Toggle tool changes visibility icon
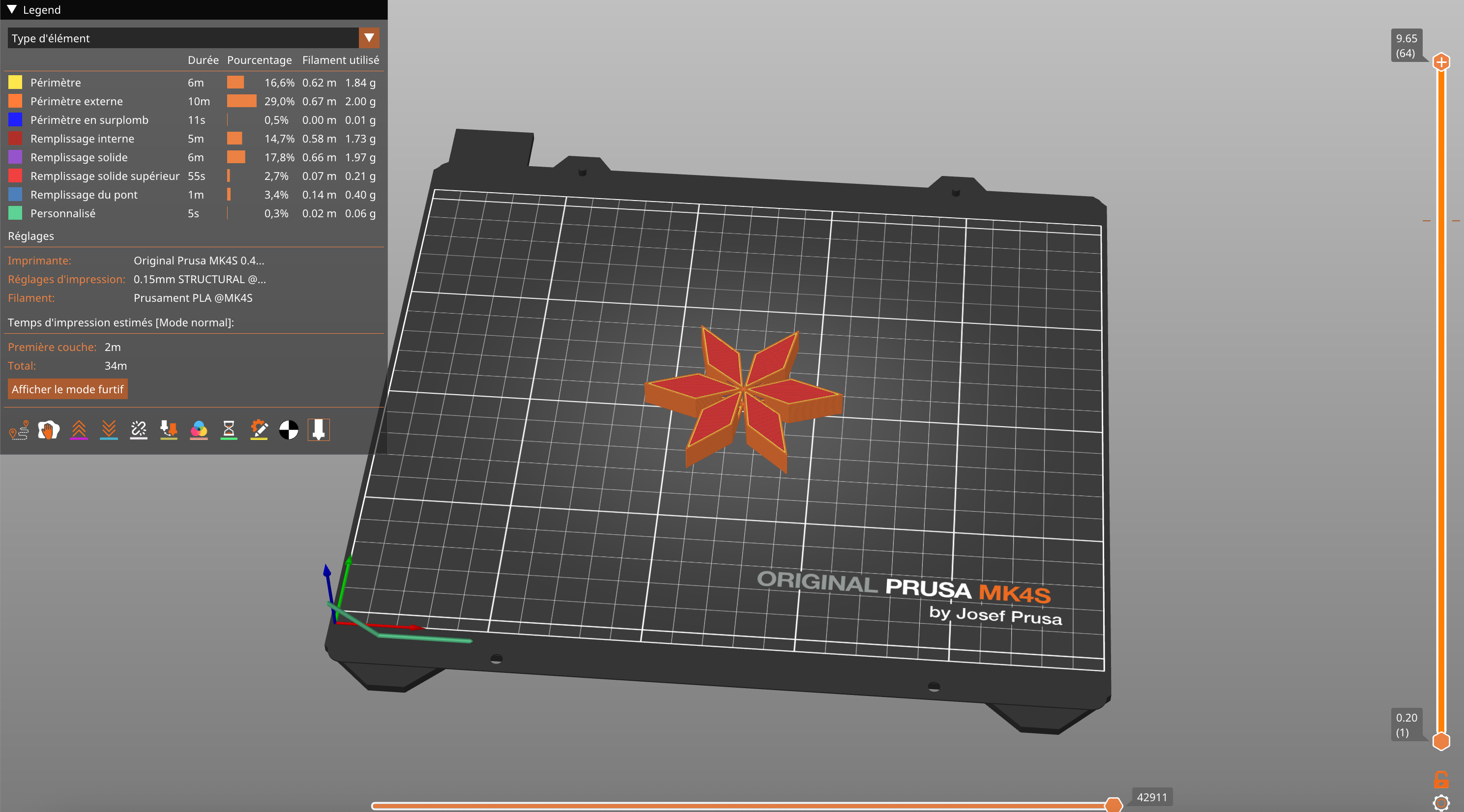The height and width of the screenshot is (812, 1464). pos(169,430)
